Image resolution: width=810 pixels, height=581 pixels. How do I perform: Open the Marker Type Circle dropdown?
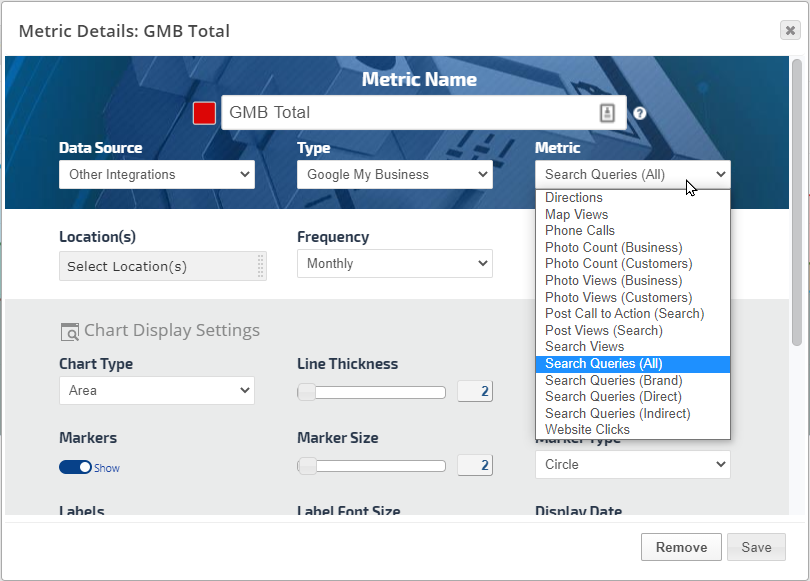click(632, 465)
